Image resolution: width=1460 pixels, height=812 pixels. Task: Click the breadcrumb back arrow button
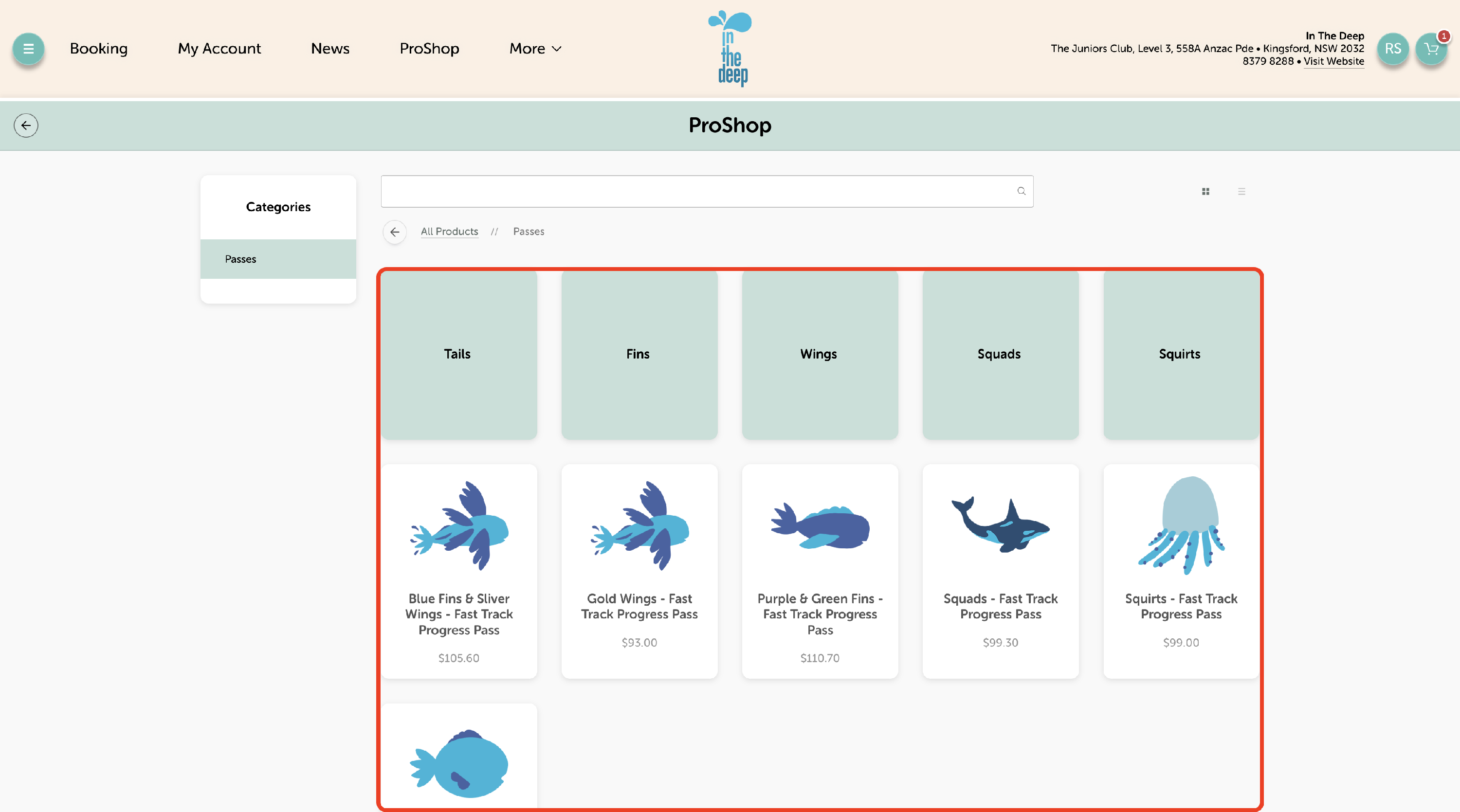point(395,232)
